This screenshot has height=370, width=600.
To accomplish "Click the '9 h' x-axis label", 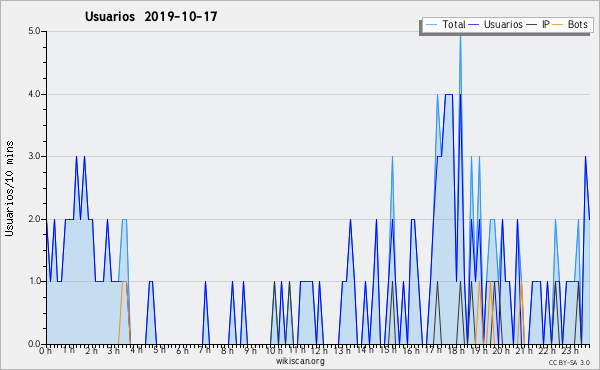I will pos(250,350).
